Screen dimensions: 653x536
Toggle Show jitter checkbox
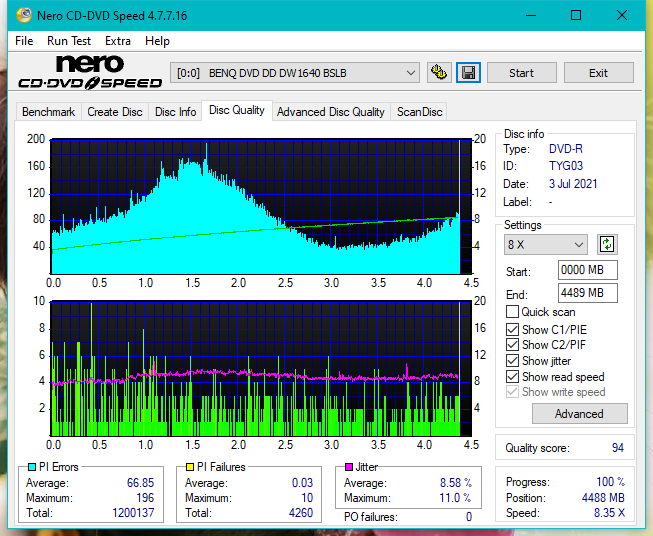point(512,360)
